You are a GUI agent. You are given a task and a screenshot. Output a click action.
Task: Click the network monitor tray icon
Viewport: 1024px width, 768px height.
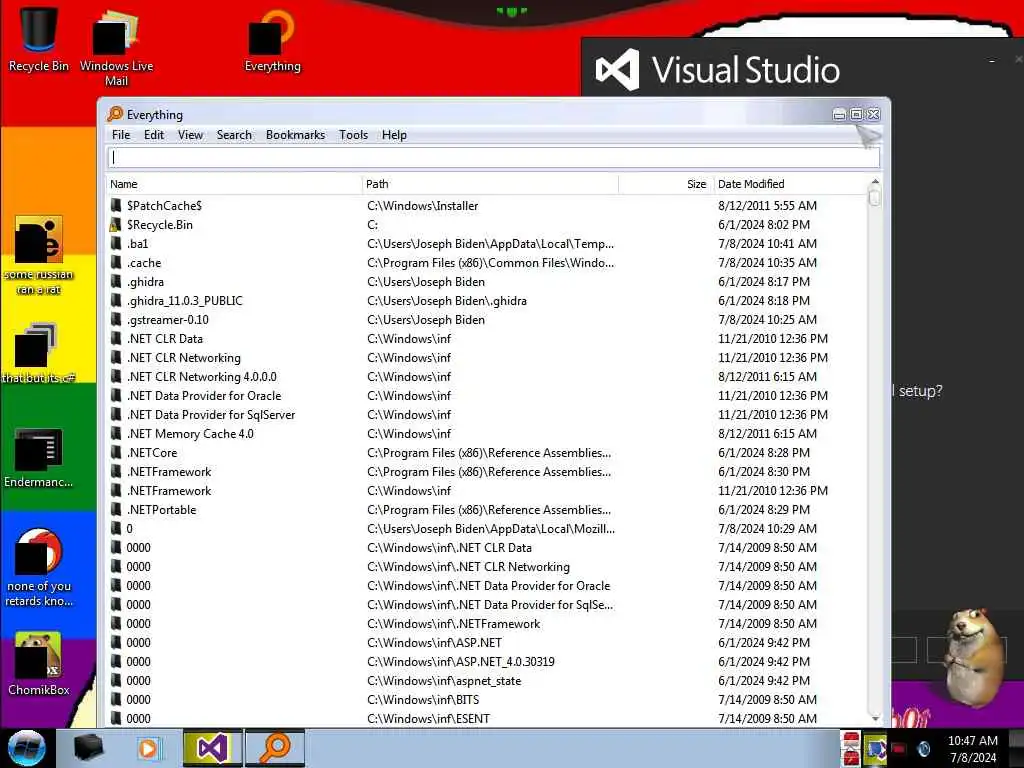pos(875,748)
